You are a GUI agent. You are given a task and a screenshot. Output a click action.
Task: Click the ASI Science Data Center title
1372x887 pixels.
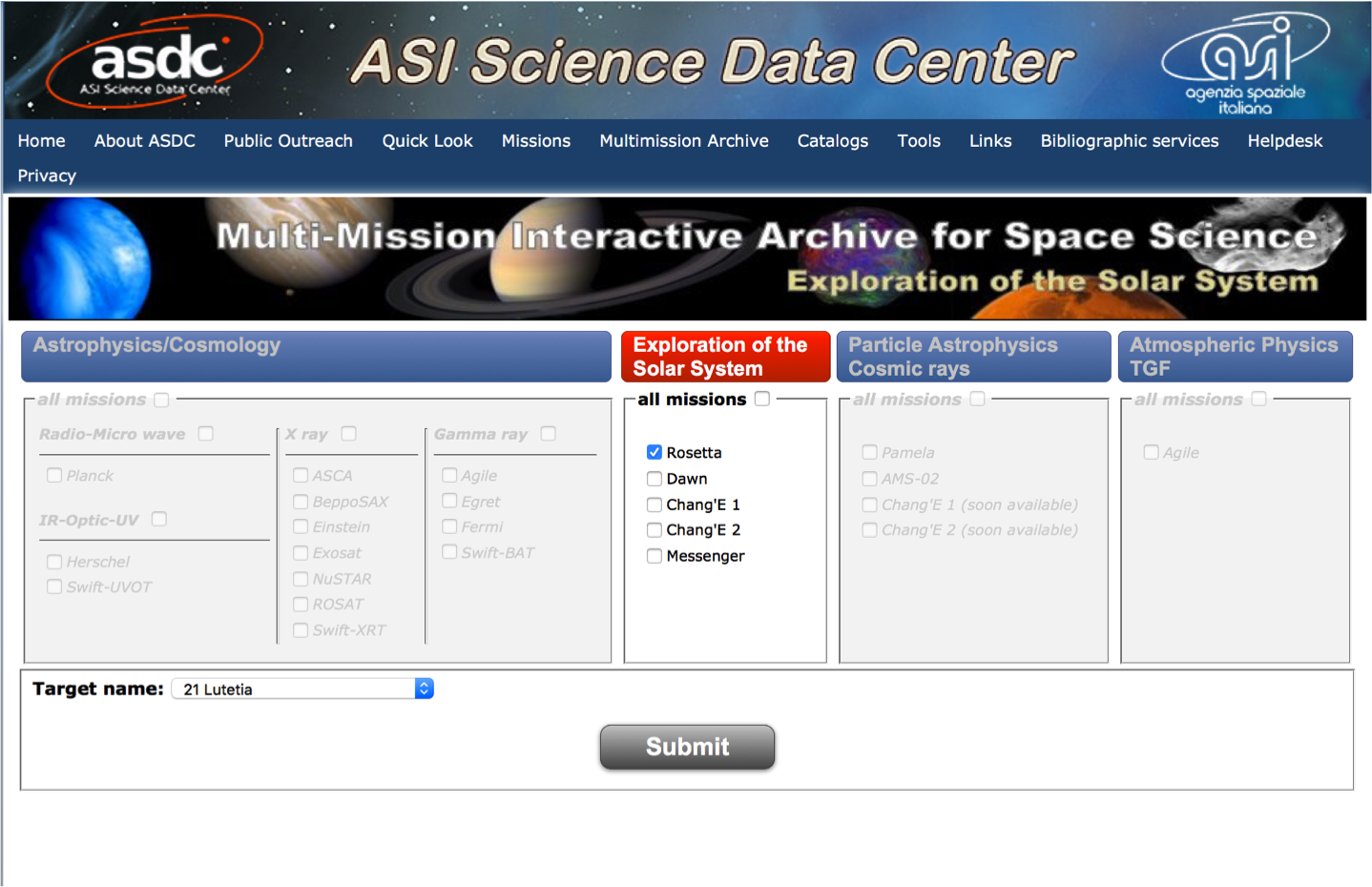click(712, 62)
